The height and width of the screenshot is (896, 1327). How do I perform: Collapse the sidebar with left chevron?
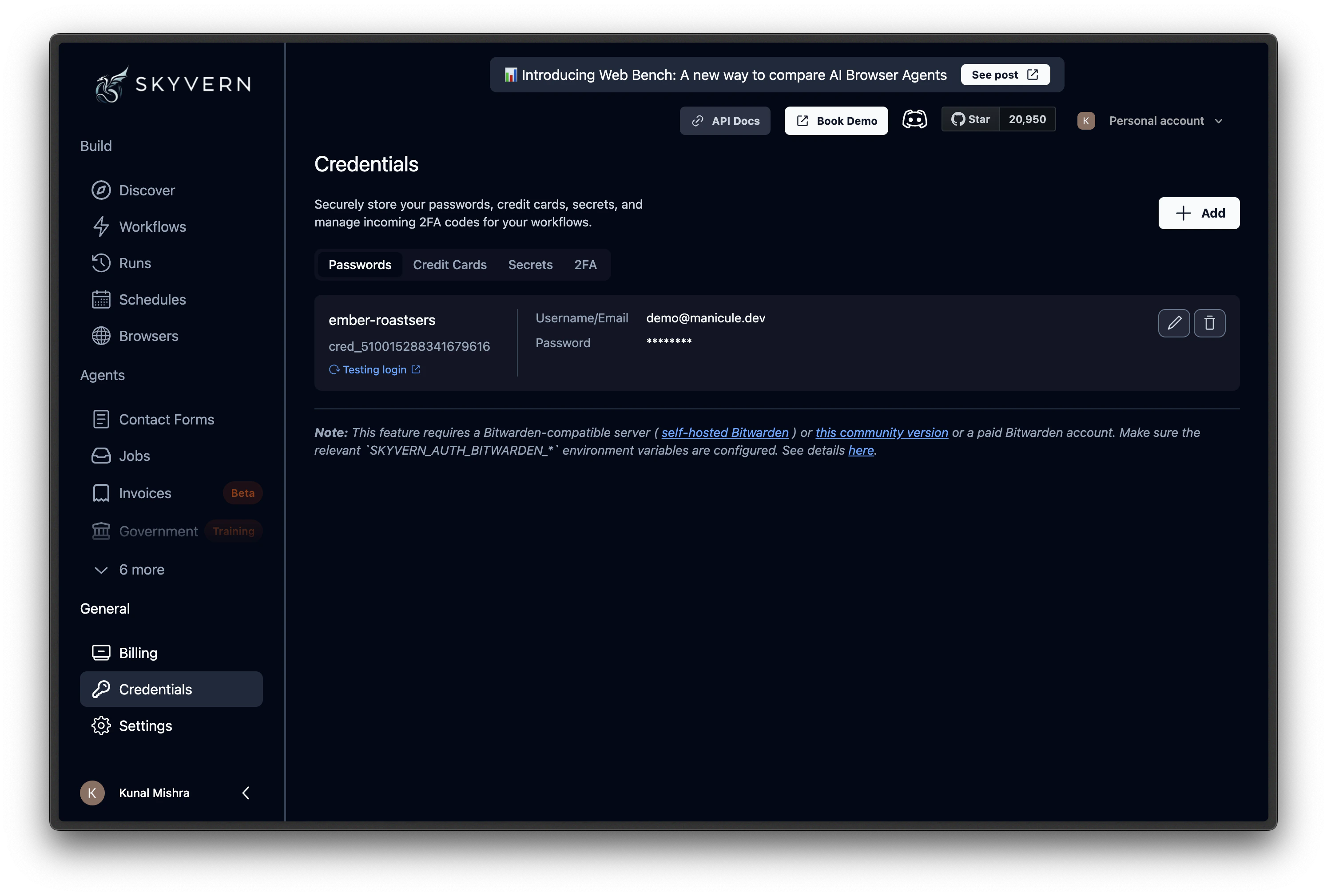246,793
